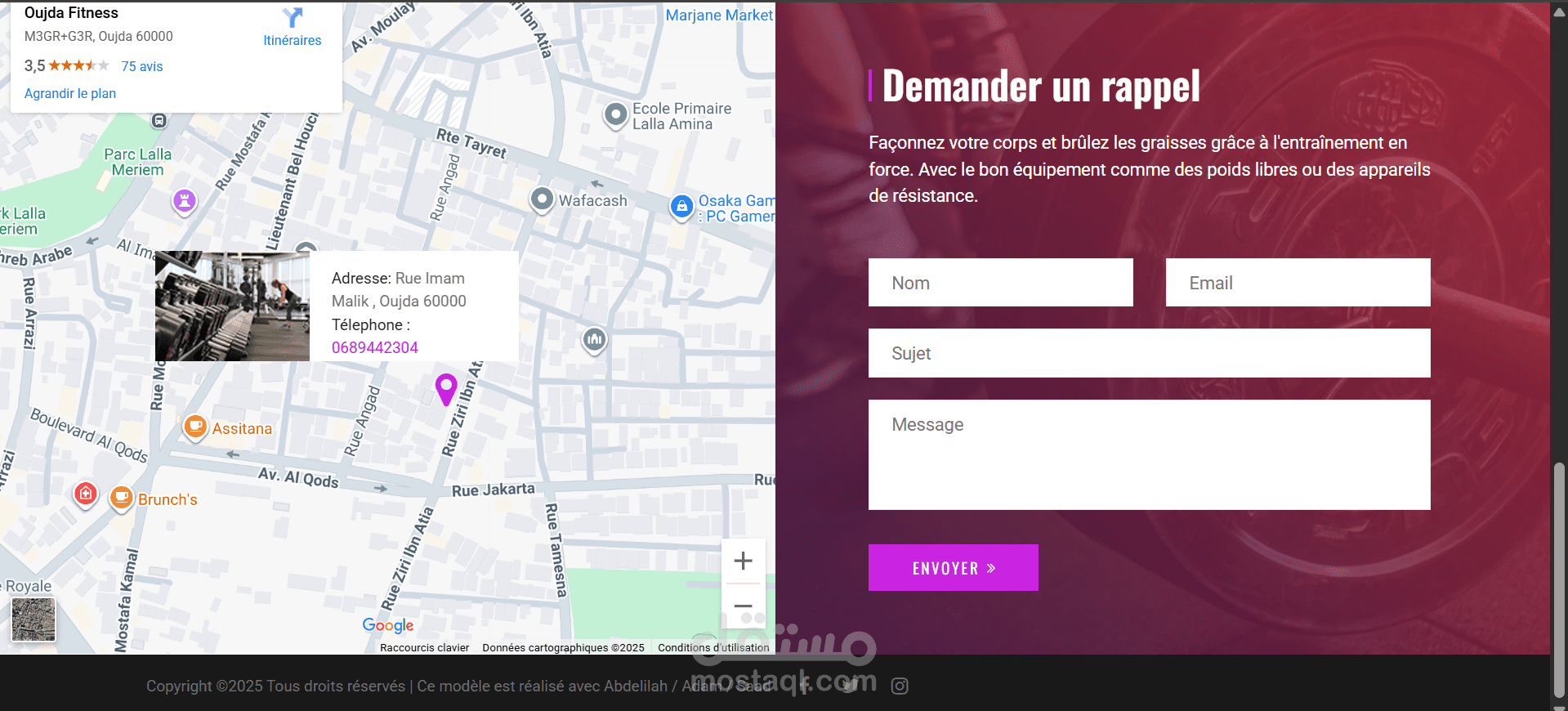Click the purple marker near Parc Lalla Meriem
This screenshot has height=711, width=1568.
185,200
